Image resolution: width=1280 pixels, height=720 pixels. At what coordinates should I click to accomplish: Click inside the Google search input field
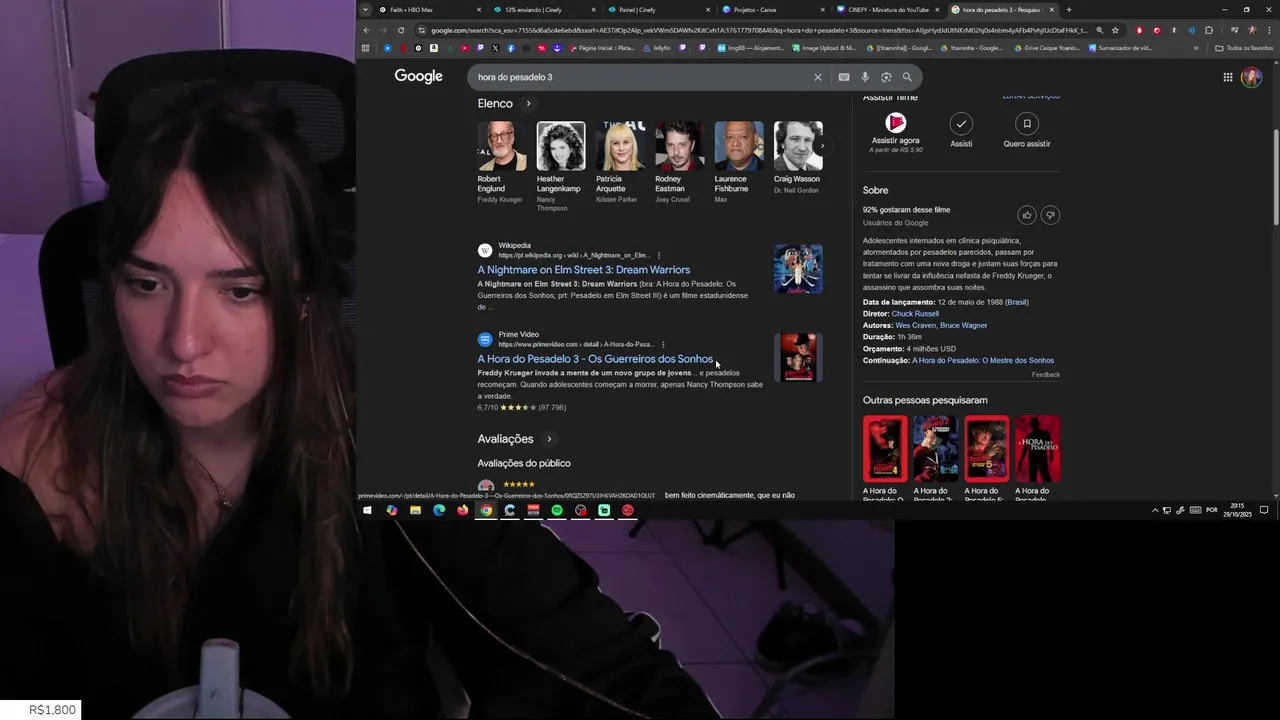[640, 77]
